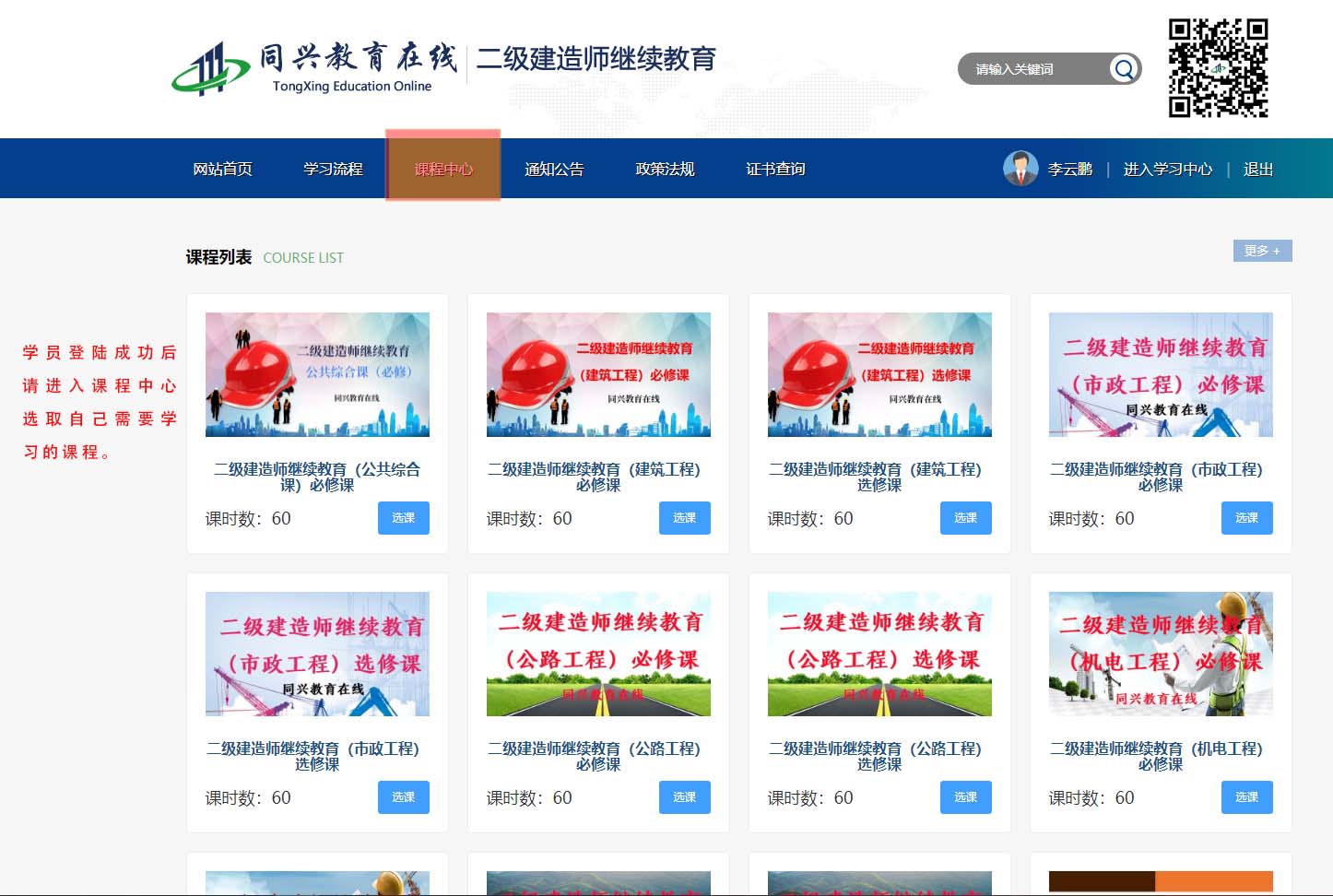Select 选课 for 机电工程 必修课
Viewport: 1333px width, 896px height.
(1247, 797)
